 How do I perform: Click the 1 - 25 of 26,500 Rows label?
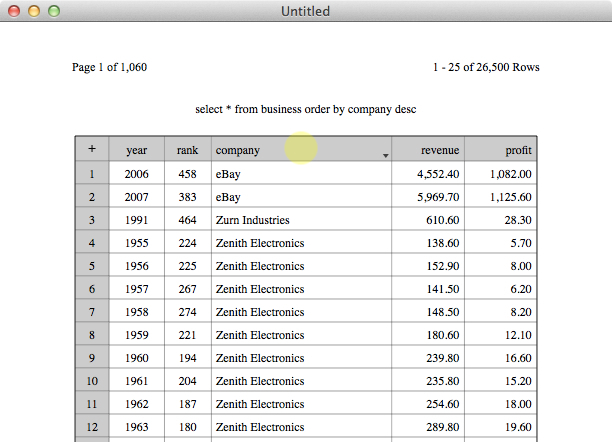tap(486, 67)
